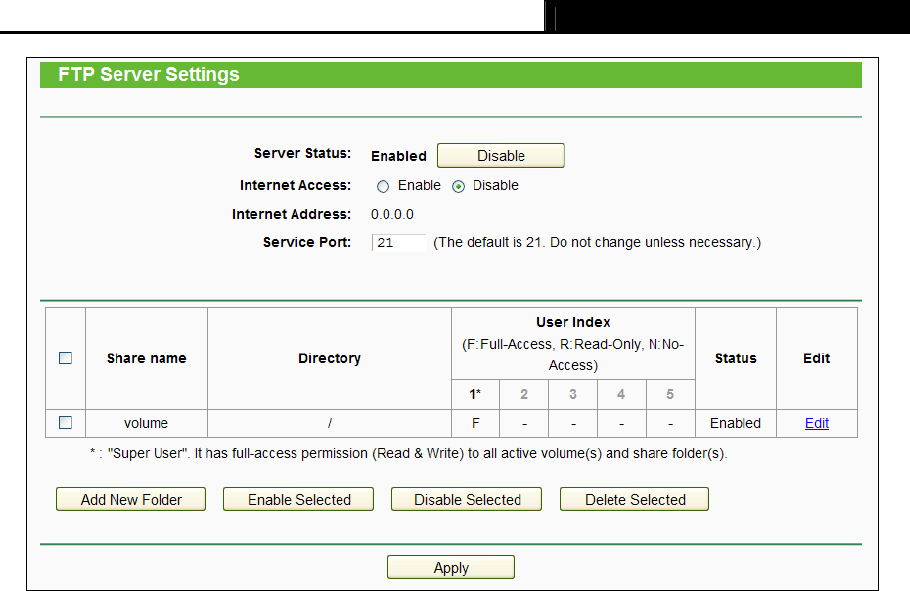Open the Edit link for volume share
The height and width of the screenshot is (591, 910).
[817, 423]
